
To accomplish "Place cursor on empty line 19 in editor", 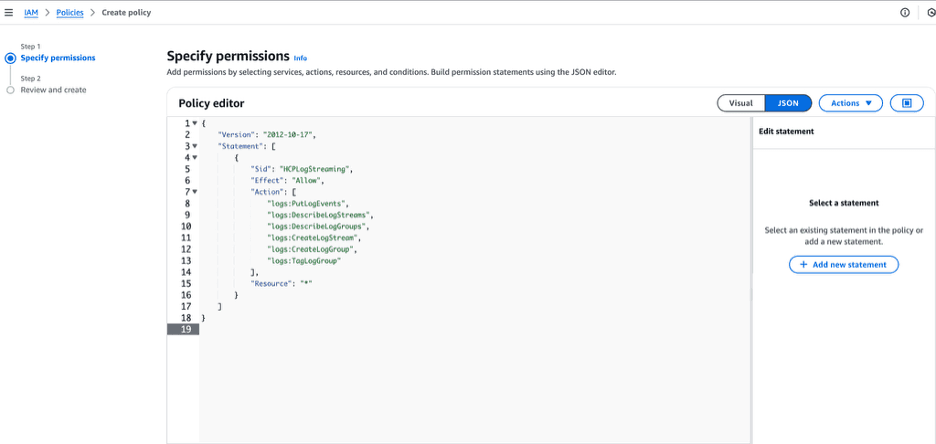I will point(400,329).
